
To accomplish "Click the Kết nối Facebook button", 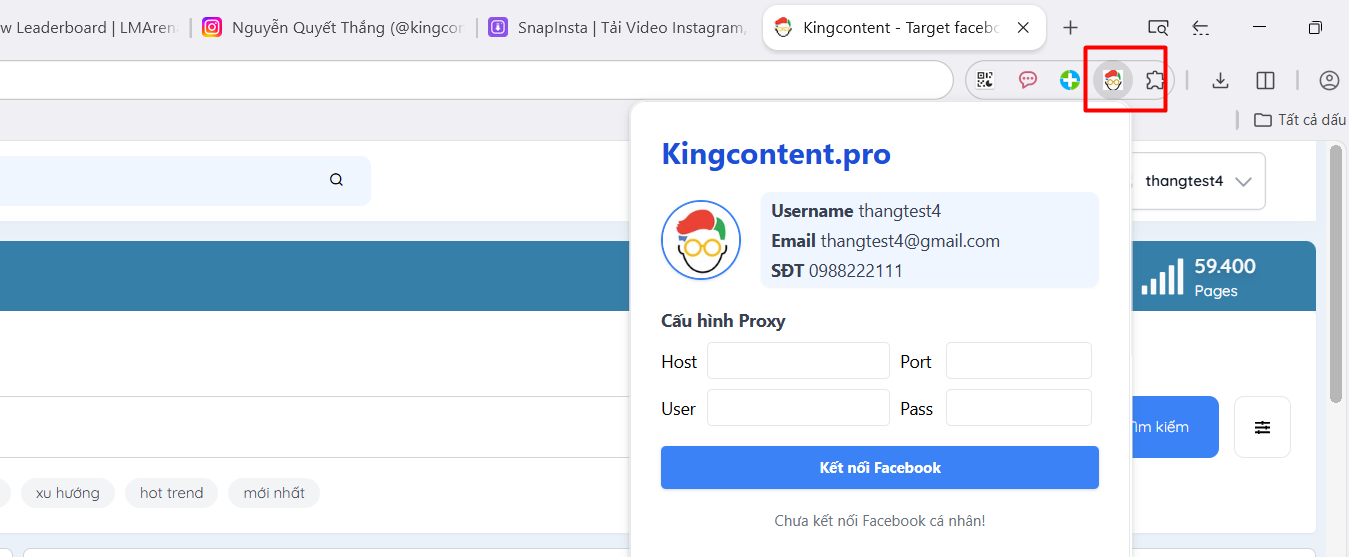I will pos(879,468).
